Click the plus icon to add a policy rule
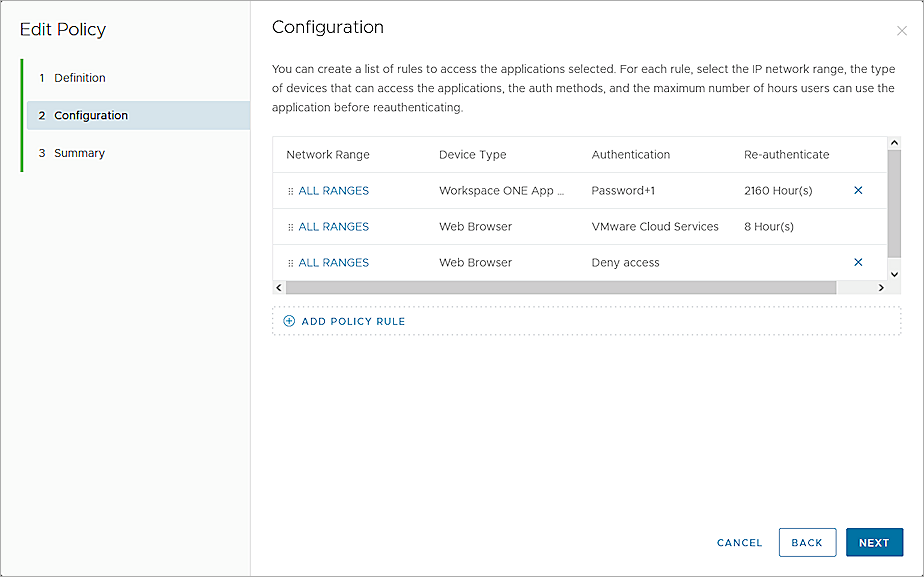Viewport: 924px width, 577px height. click(x=290, y=320)
